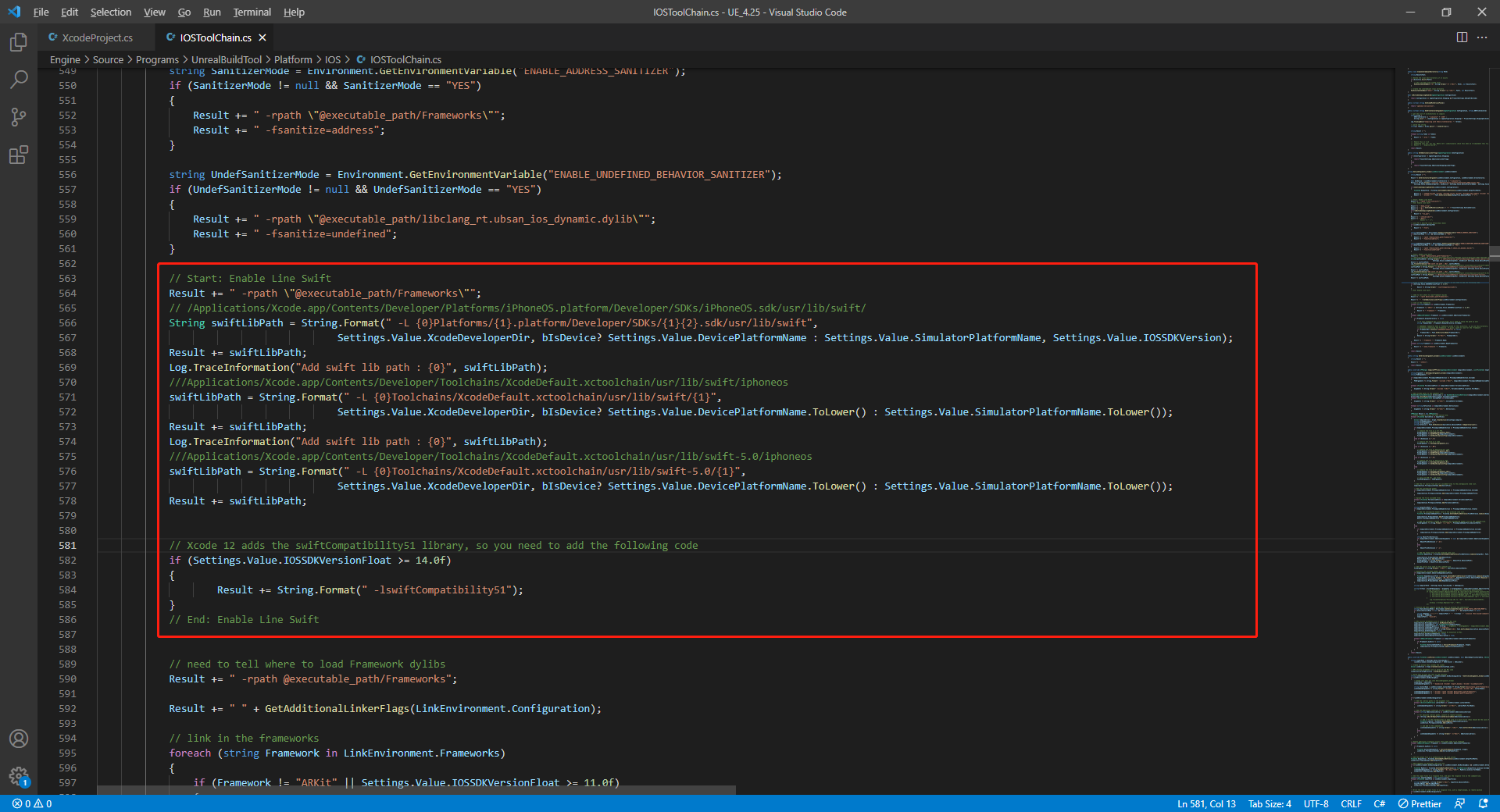This screenshot has width=1500, height=812.
Task: Open the UnrealBuildTool breadcrumb dropdown
Action: point(227,59)
